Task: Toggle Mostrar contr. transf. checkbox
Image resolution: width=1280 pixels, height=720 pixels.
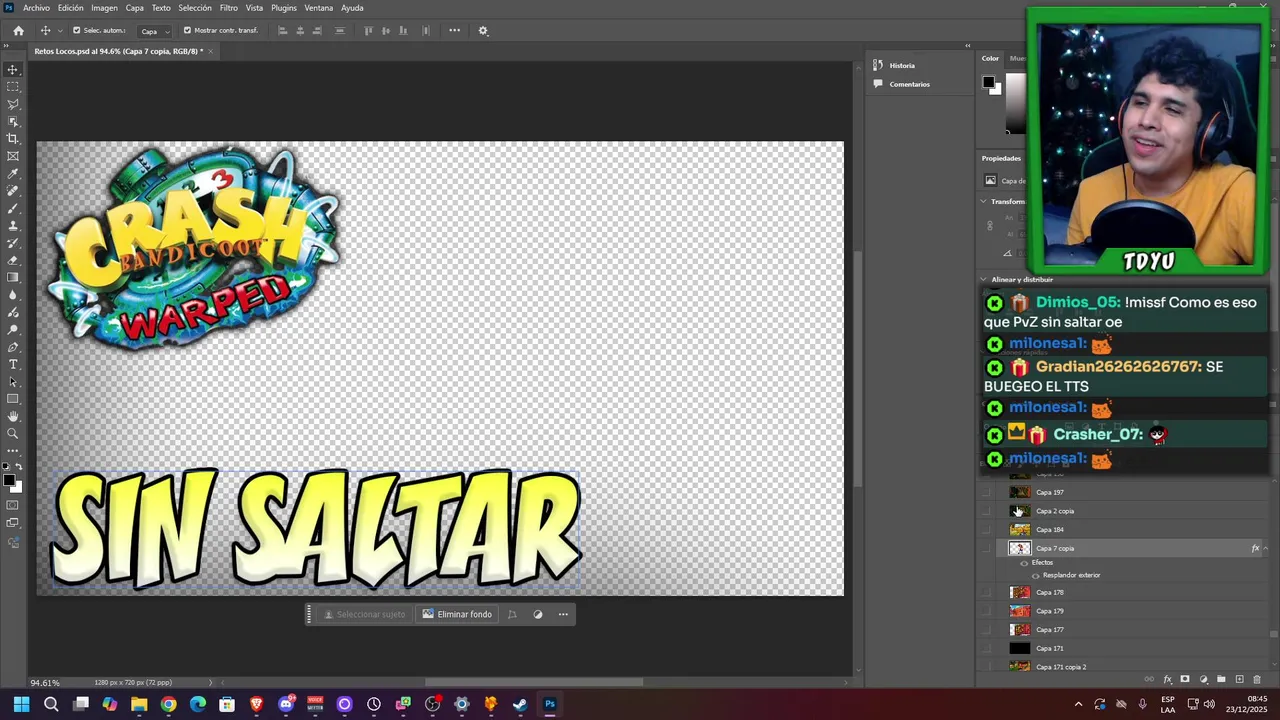Action: tap(187, 30)
